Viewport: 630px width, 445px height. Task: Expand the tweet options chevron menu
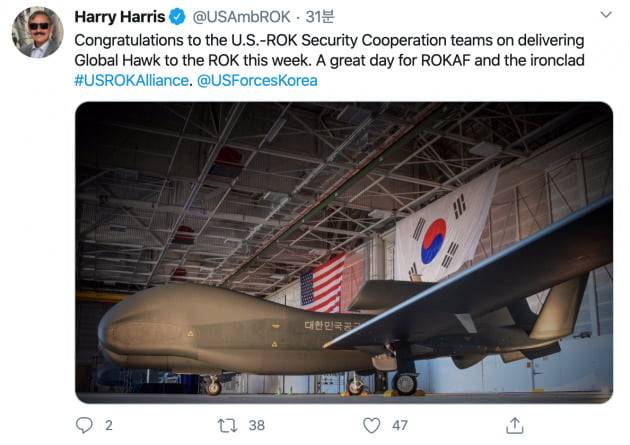point(605,15)
